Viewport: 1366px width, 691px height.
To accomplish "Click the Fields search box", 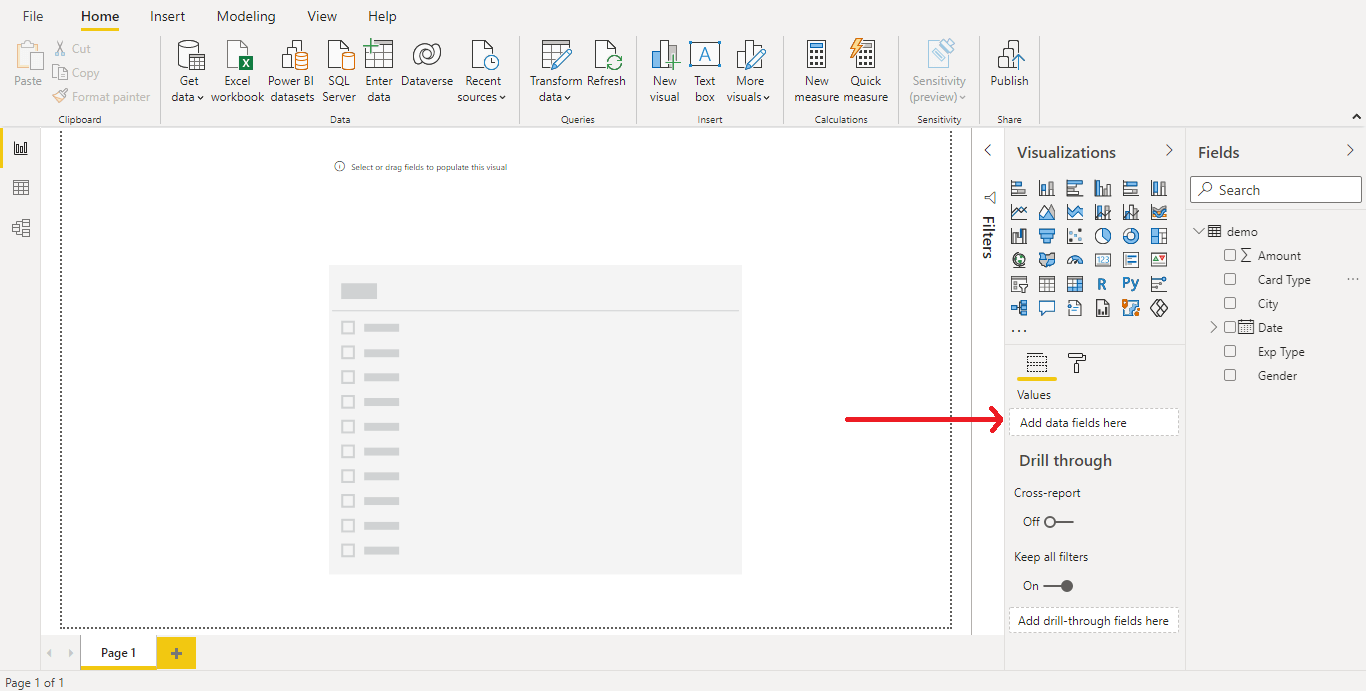I will (x=1276, y=190).
